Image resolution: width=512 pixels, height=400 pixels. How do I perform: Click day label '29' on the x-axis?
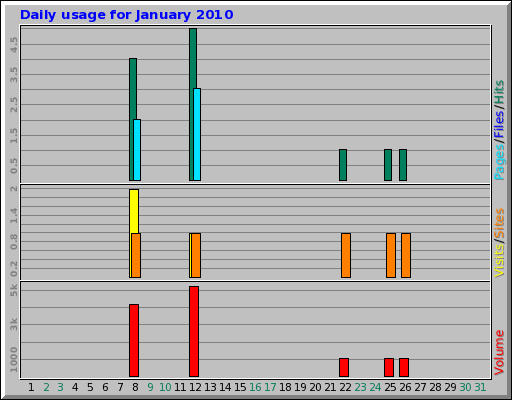pyautogui.click(x=450, y=387)
